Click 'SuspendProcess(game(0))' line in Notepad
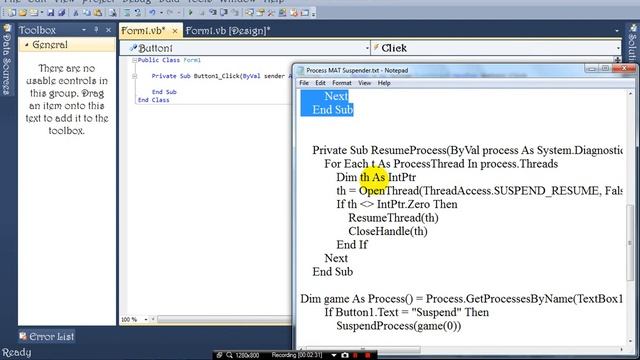The image size is (640, 360). coord(398,326)
